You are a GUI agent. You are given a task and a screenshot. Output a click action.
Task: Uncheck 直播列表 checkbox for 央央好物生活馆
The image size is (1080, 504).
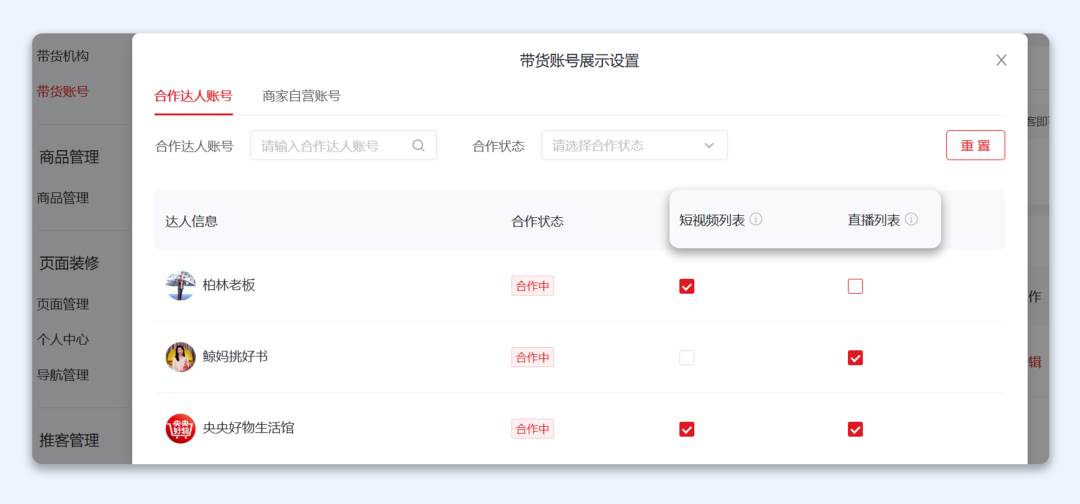[855, 429]
